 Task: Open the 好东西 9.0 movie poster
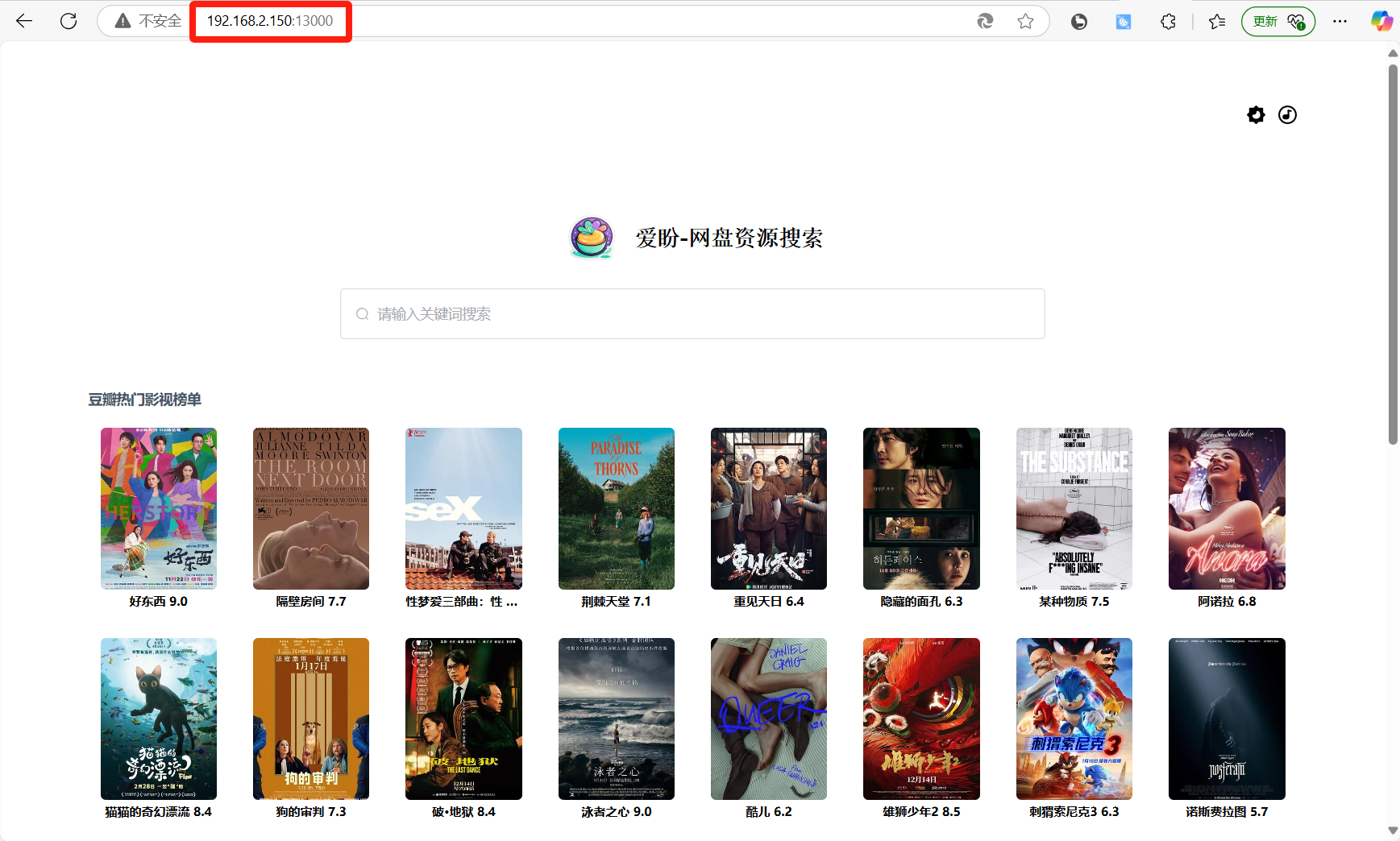(159, 508)
